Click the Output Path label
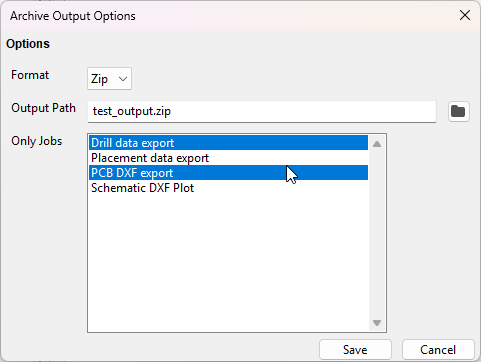The width and height of the screenshot is (481, 362). [43, 108]
